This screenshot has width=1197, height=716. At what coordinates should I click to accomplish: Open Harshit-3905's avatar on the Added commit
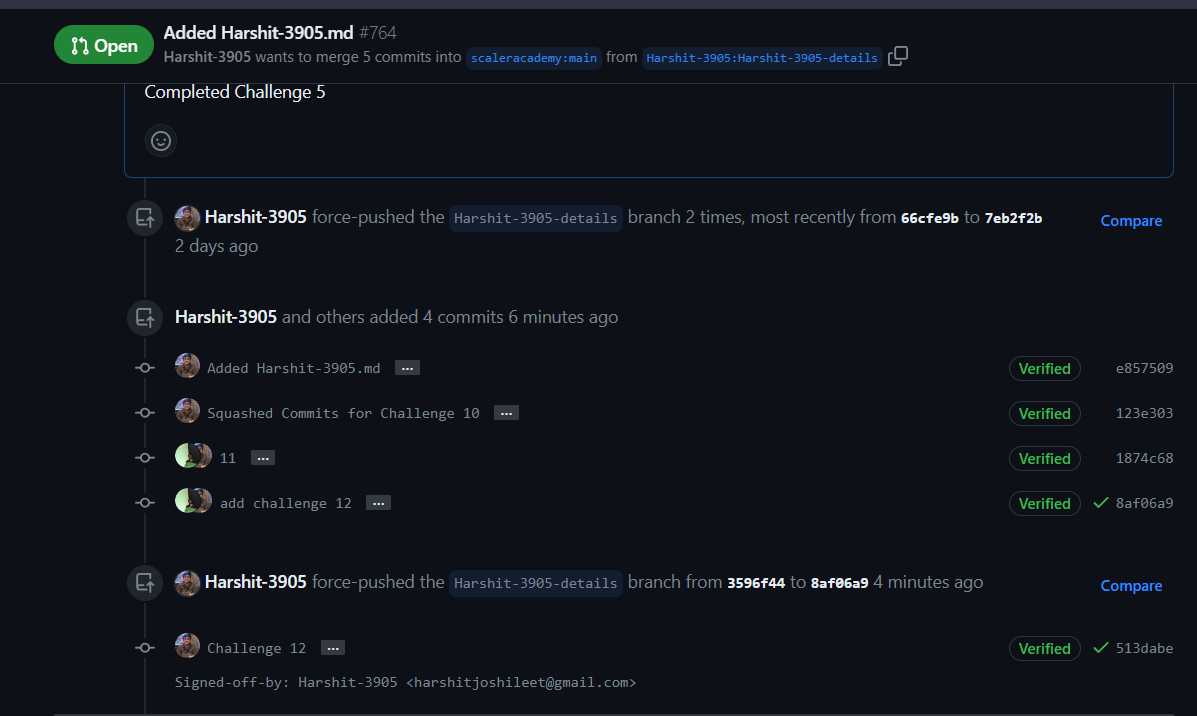(x=187, y=366)
